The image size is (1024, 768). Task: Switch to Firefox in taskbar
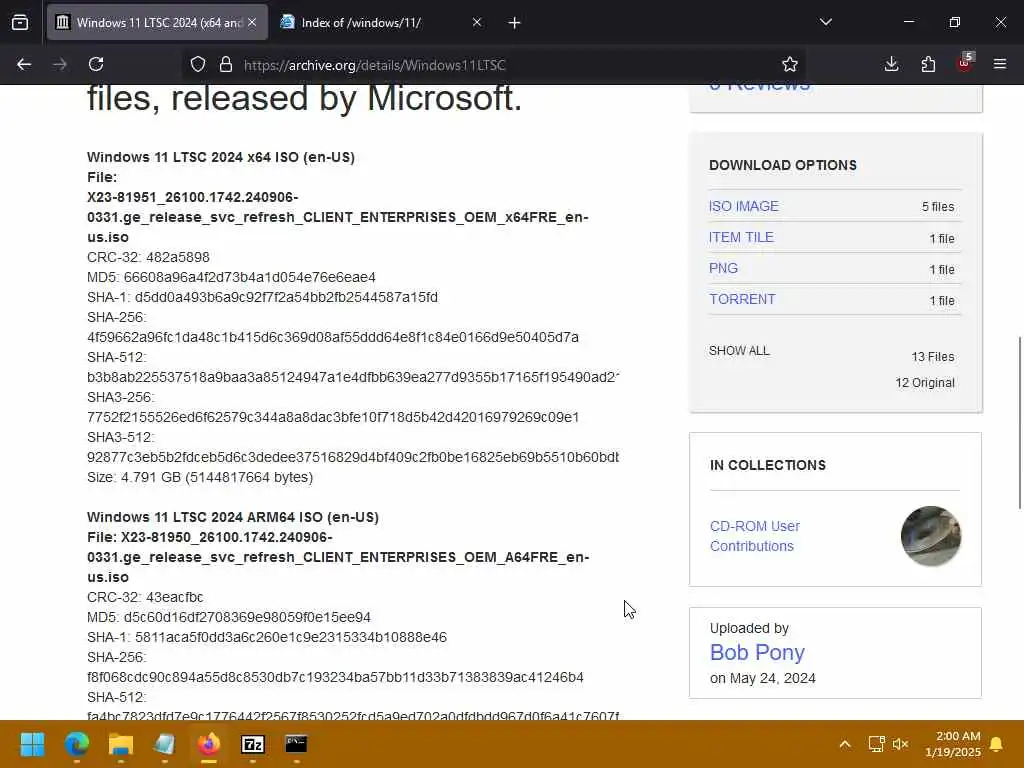tap(208, 744)
